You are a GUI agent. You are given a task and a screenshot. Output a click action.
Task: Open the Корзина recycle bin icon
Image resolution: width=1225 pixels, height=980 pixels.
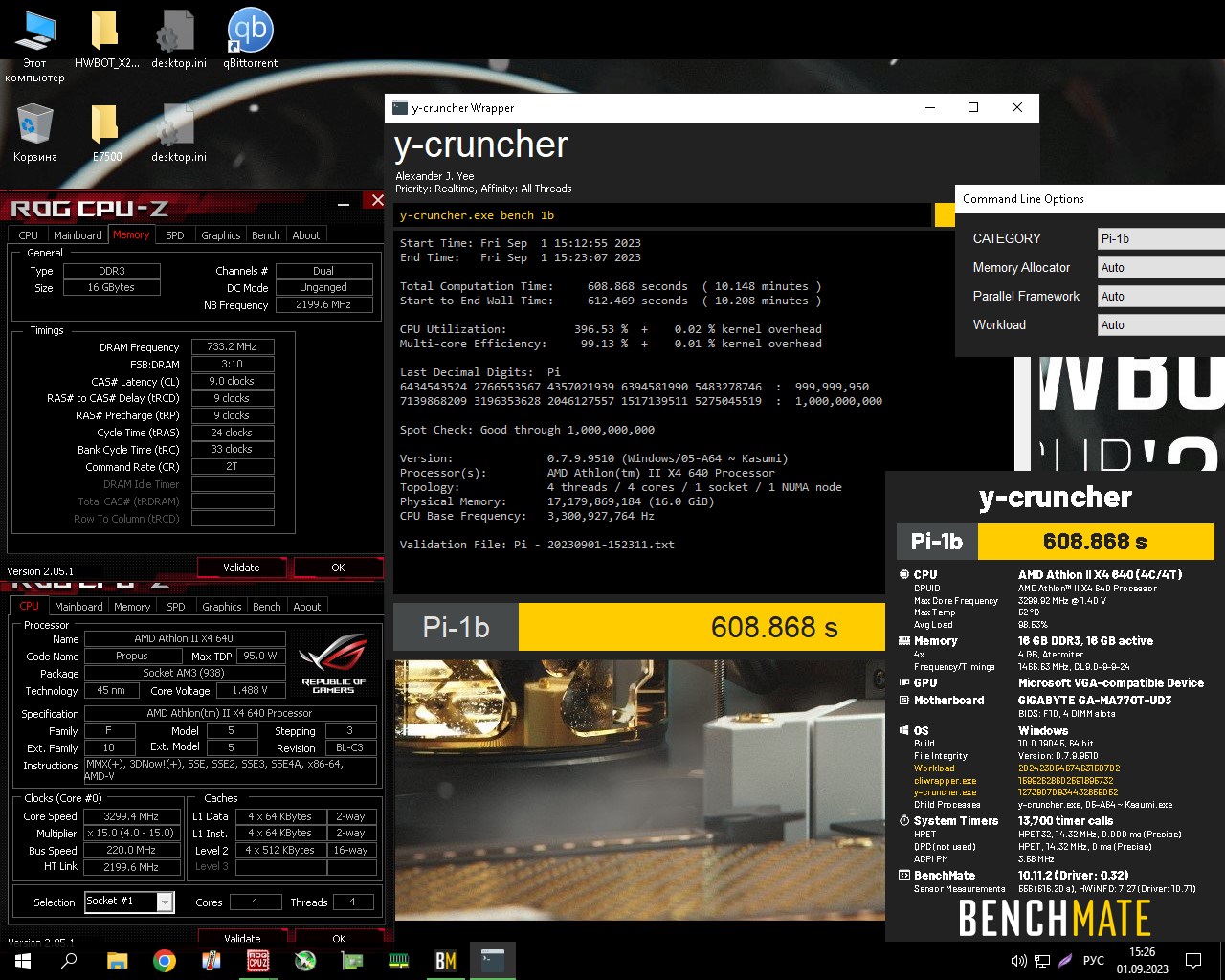coord(34,133)
